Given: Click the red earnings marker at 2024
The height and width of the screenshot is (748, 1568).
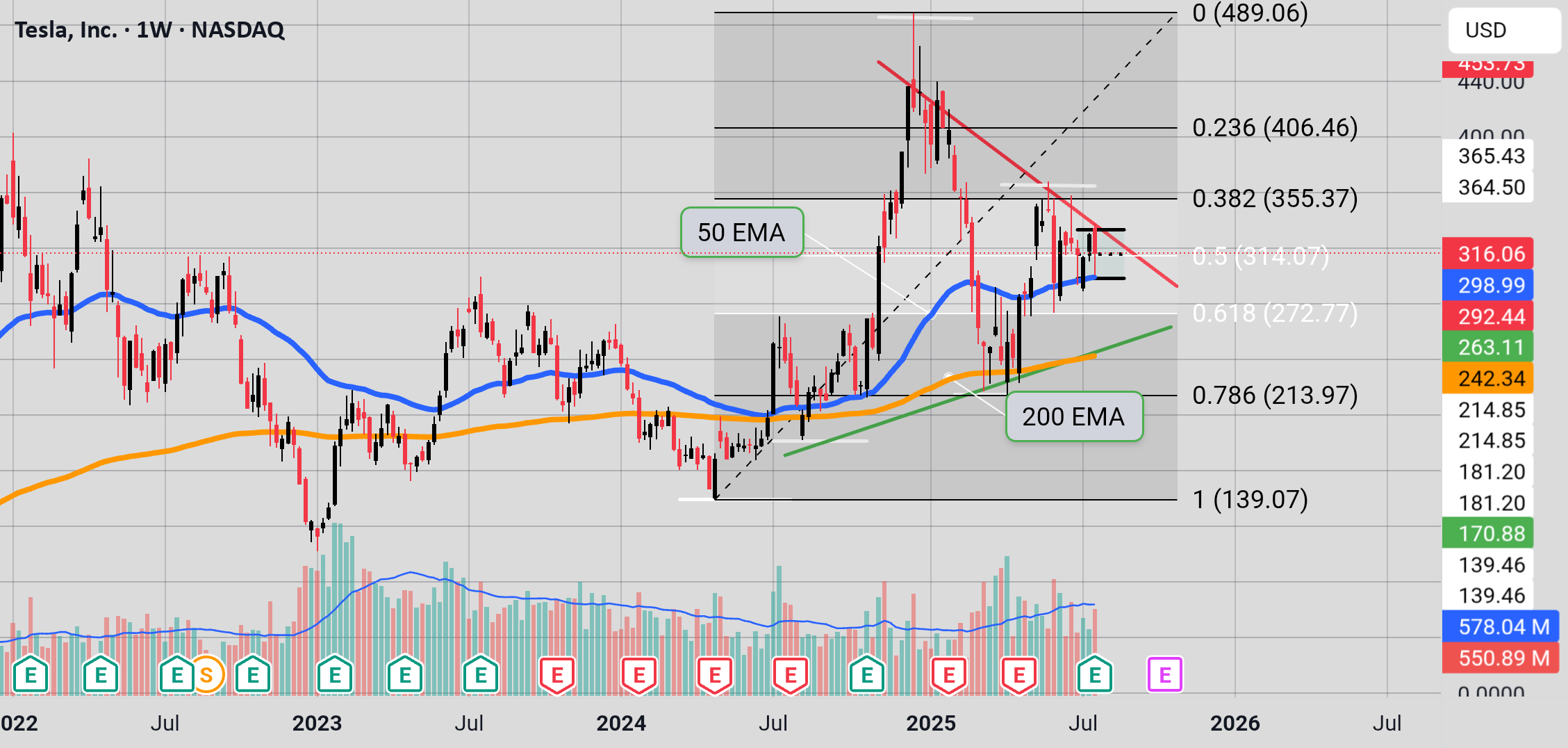Looking at the screenshot, I should pyautogui.click(x=639, y=674).
